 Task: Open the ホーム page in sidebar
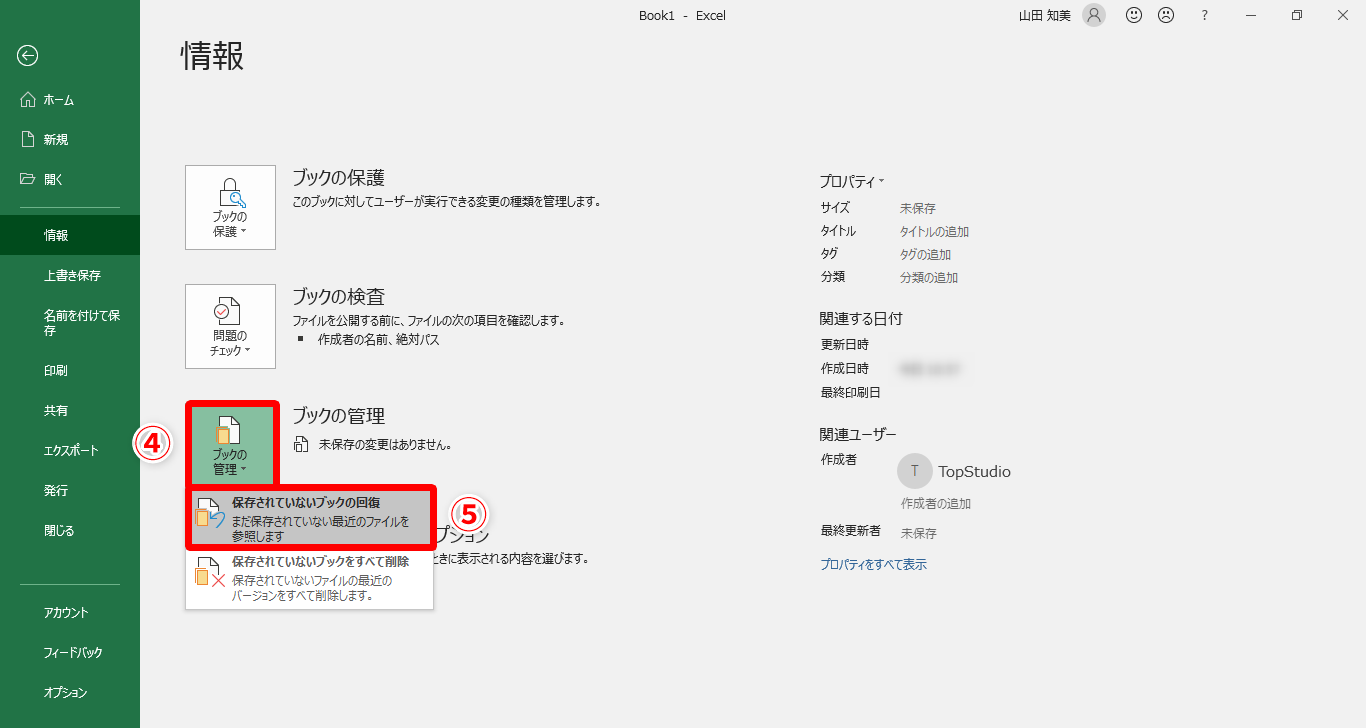(70, 100)
